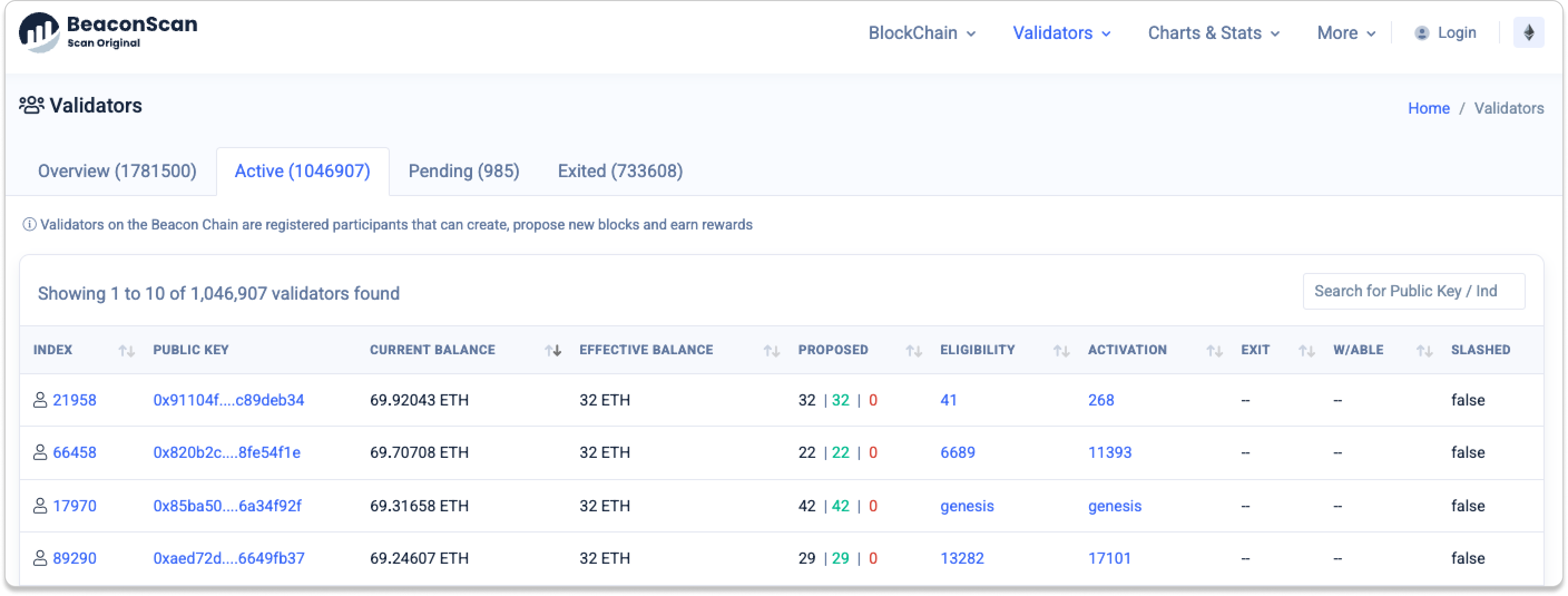Sort by Effective Balance column arrows
Viewport: 1568px width, 596px height.
point(771,351)
